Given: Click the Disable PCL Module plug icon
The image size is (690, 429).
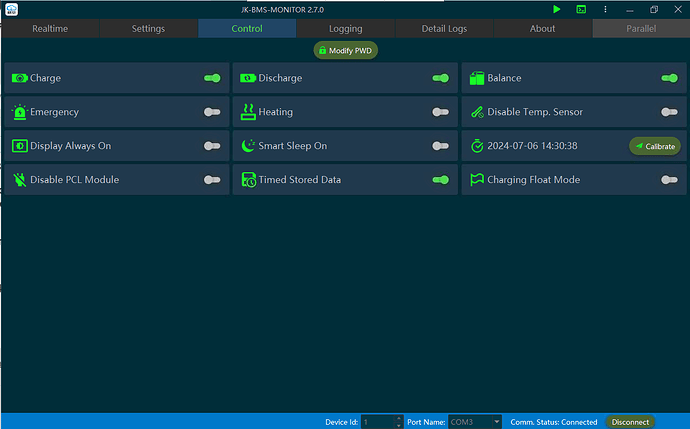Looking at the screenshot, I should (19, 180).
